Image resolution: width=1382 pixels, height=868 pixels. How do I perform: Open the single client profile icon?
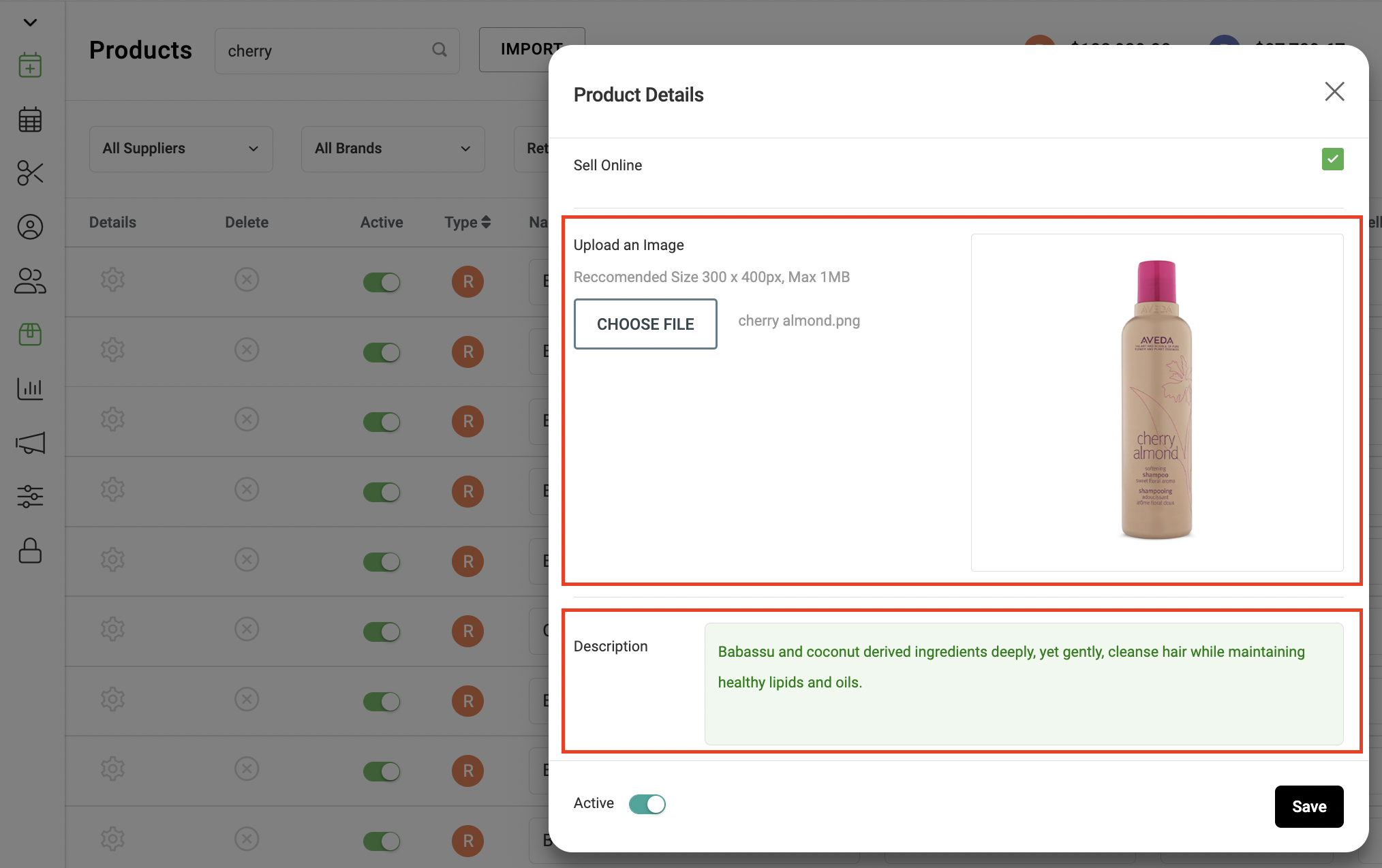30,227
